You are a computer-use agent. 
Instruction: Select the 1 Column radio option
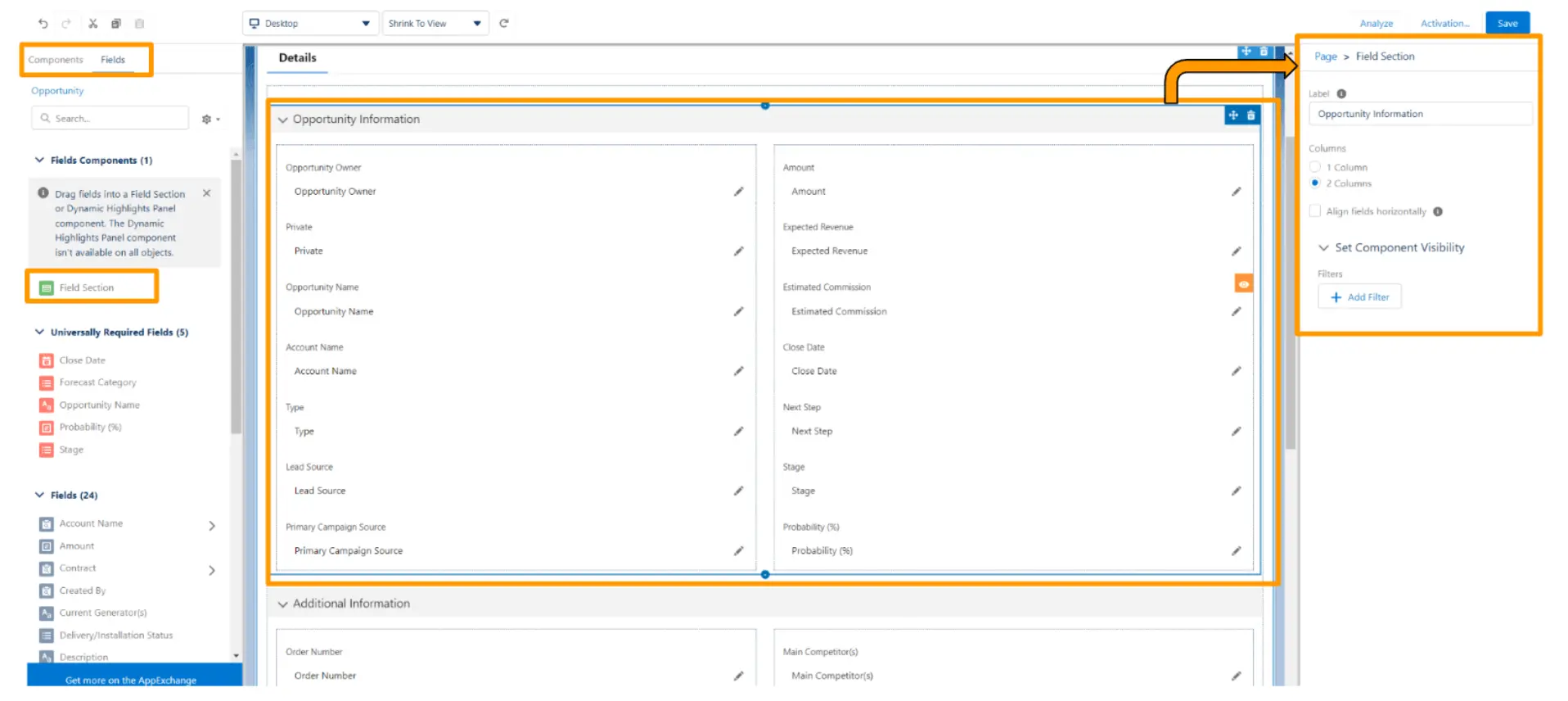point(1315,167)
